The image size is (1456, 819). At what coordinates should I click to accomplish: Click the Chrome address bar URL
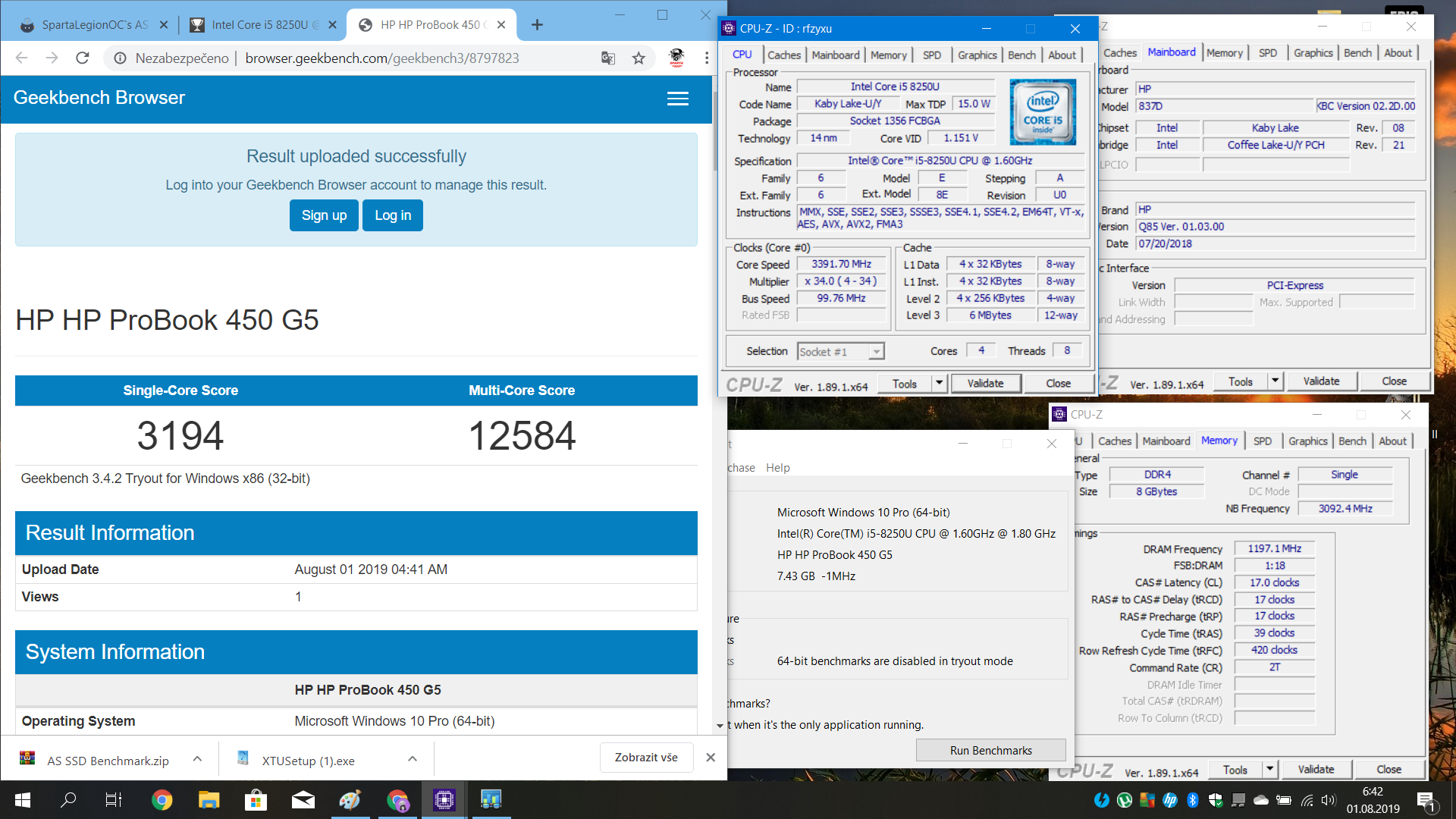[x=381, y=58]
